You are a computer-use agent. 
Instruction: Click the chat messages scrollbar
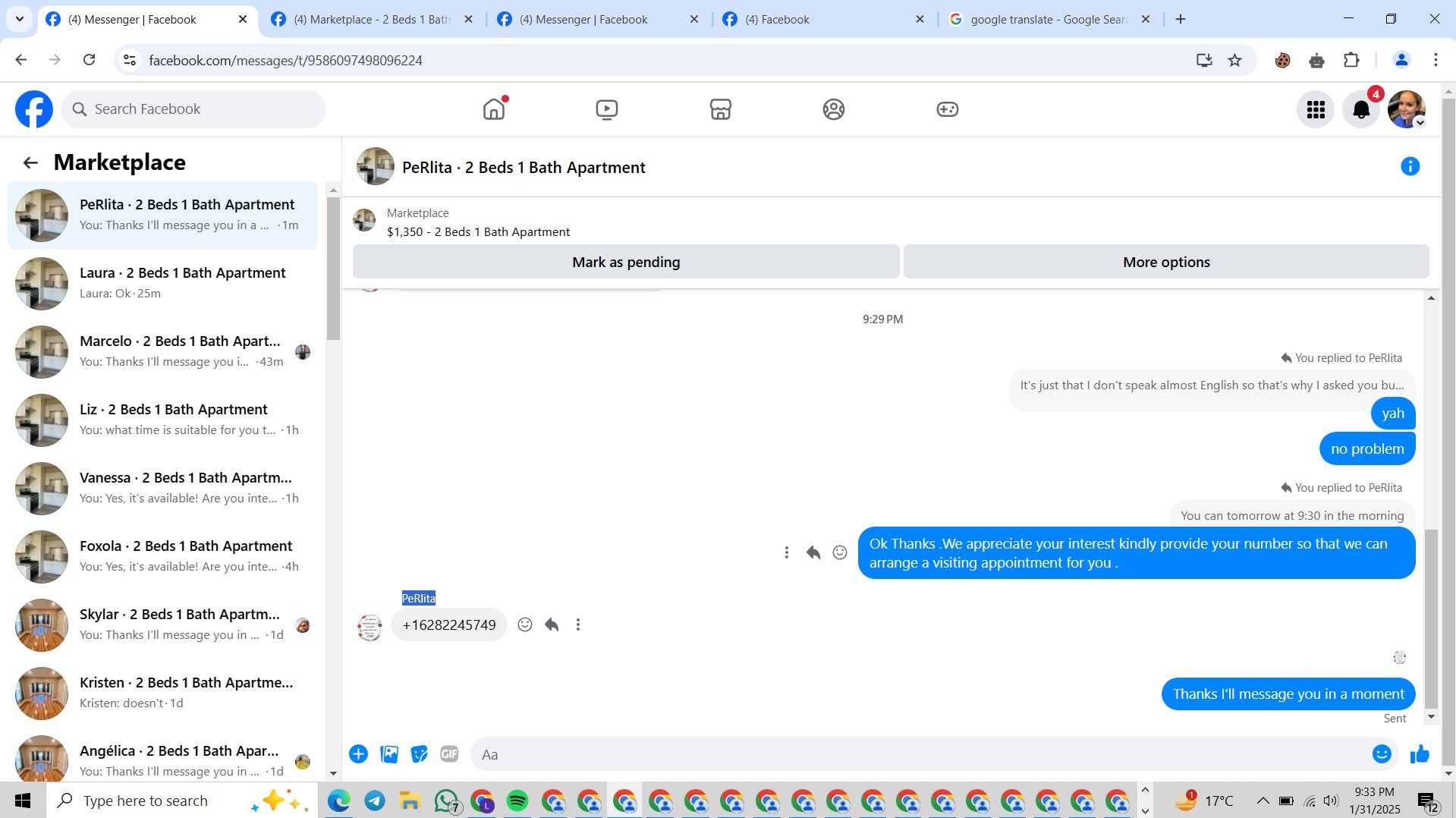click(1431, 618)
